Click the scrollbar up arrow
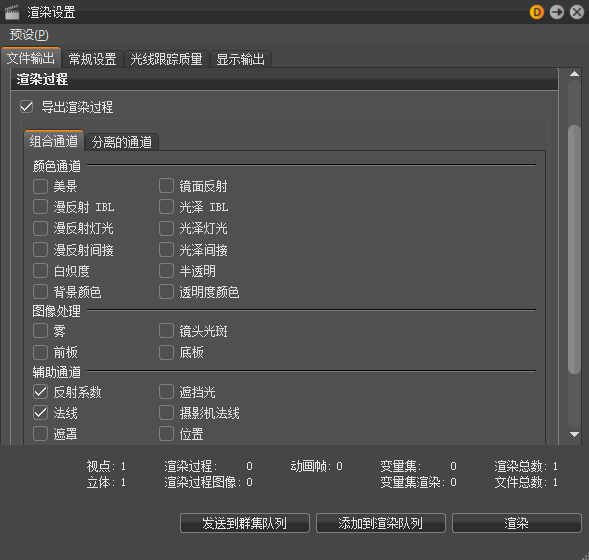This screenshot has width=589, height=560. click(x=574, y=74)
